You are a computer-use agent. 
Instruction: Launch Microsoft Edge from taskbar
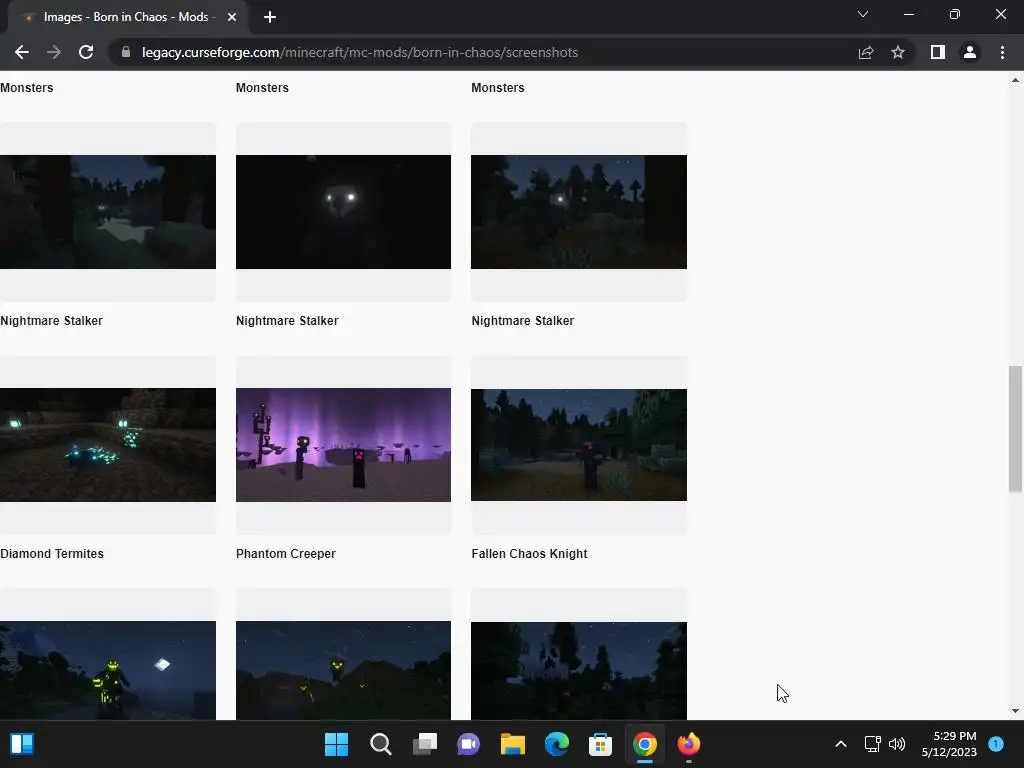point(556,744)
